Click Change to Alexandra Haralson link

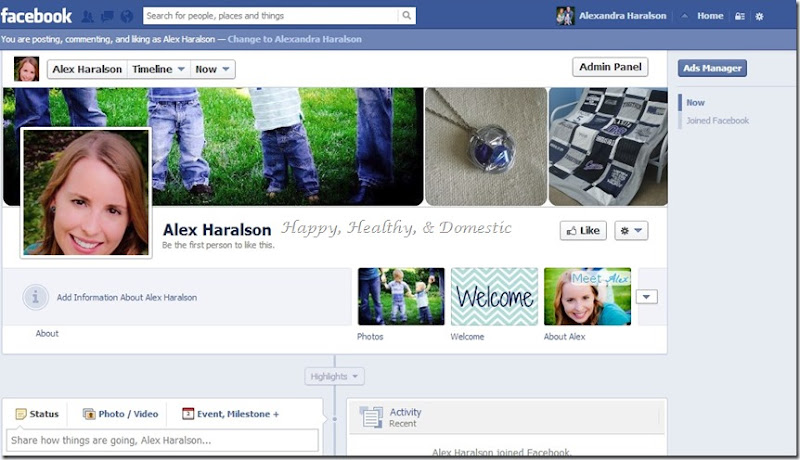coord(294,39)
